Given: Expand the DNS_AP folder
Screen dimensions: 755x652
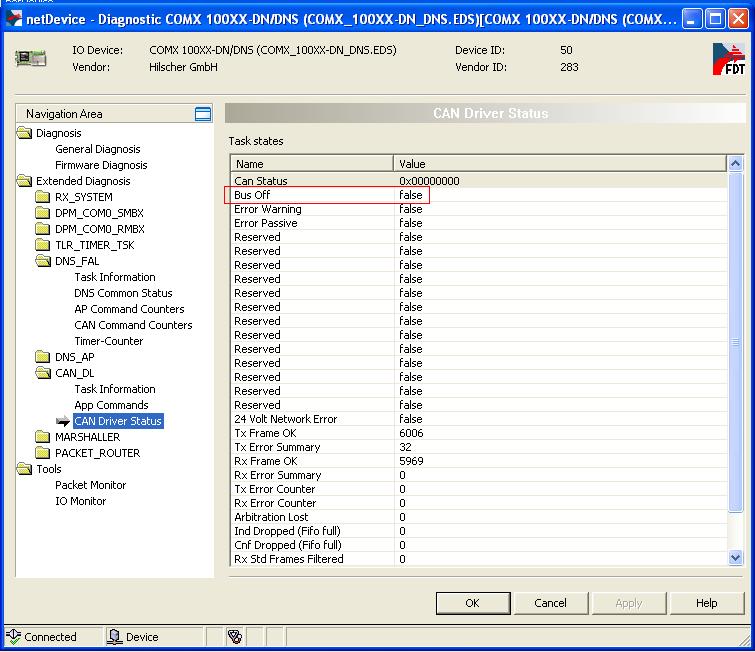Looking at the screenshot, I should [43, 357].
